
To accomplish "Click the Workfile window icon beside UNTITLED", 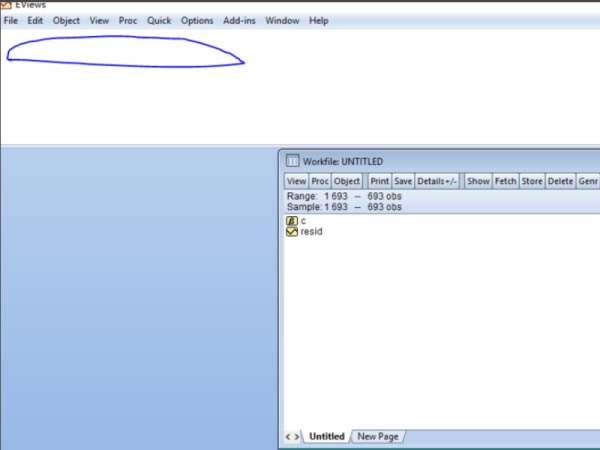I will [292, 161].
